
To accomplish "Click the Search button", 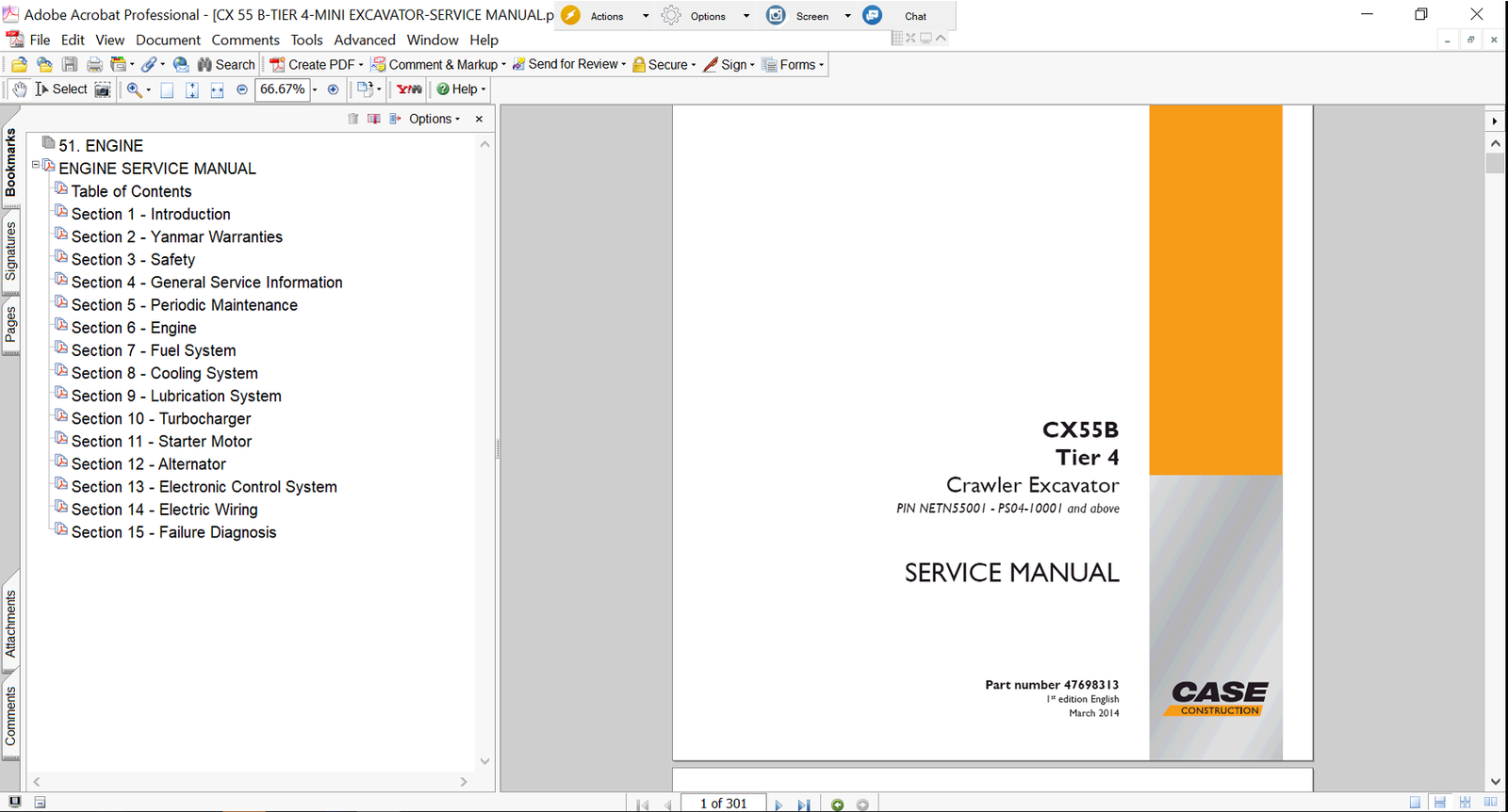I will click(226, 65).
